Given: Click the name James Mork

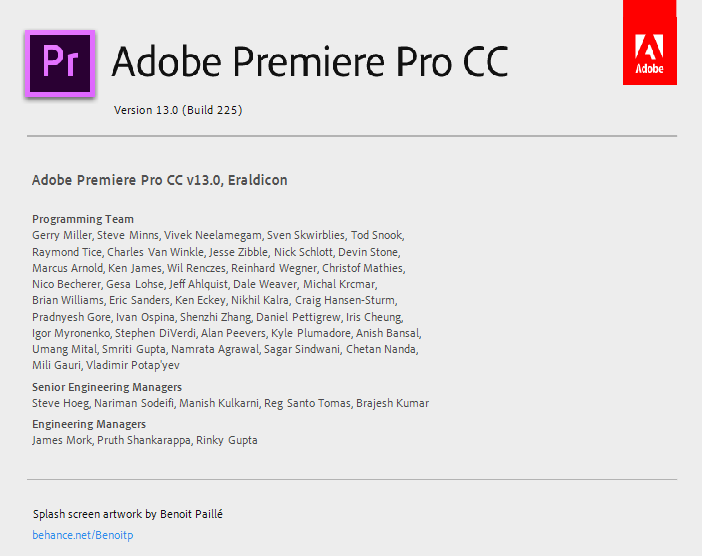Looking at the screenshot, I should click(x=62, y=441).
